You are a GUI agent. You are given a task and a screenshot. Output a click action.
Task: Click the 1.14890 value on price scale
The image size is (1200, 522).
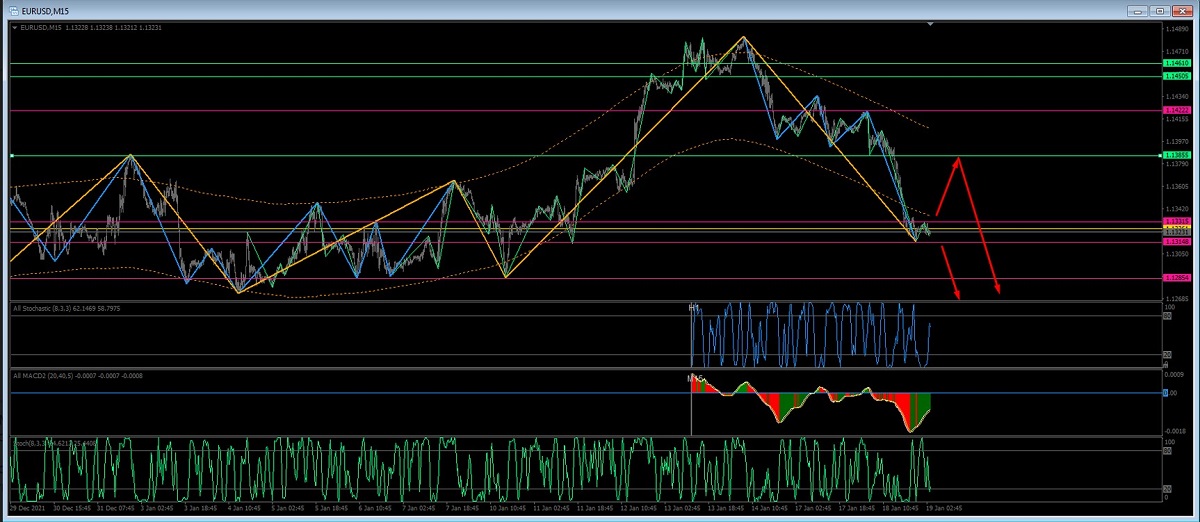point(1176,29)
